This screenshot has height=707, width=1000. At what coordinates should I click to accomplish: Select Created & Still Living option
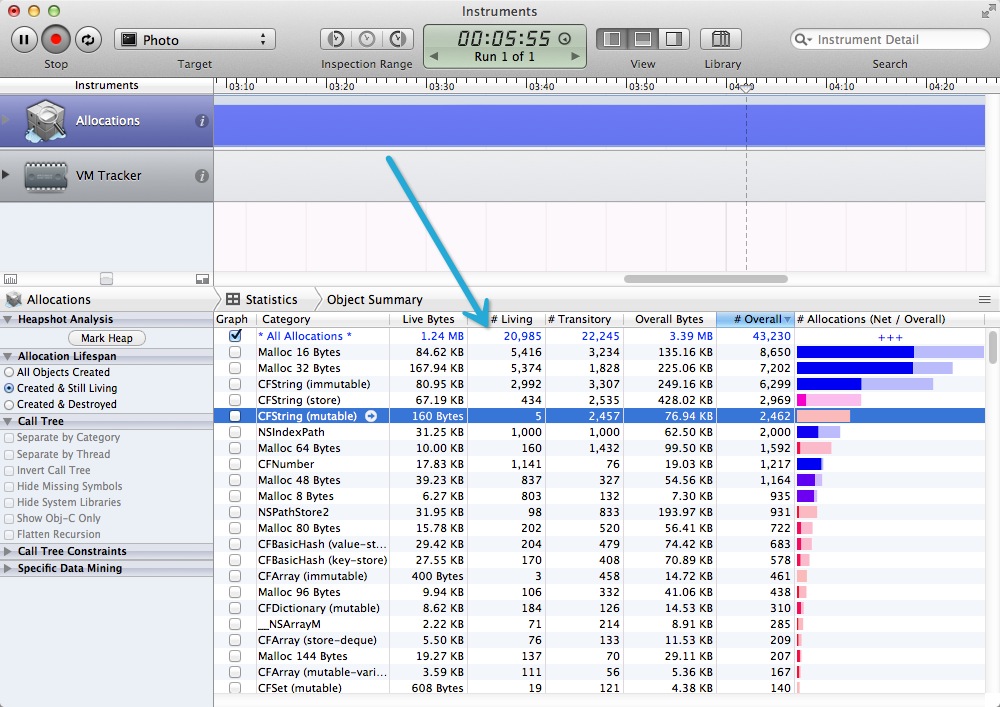(9, 388)
